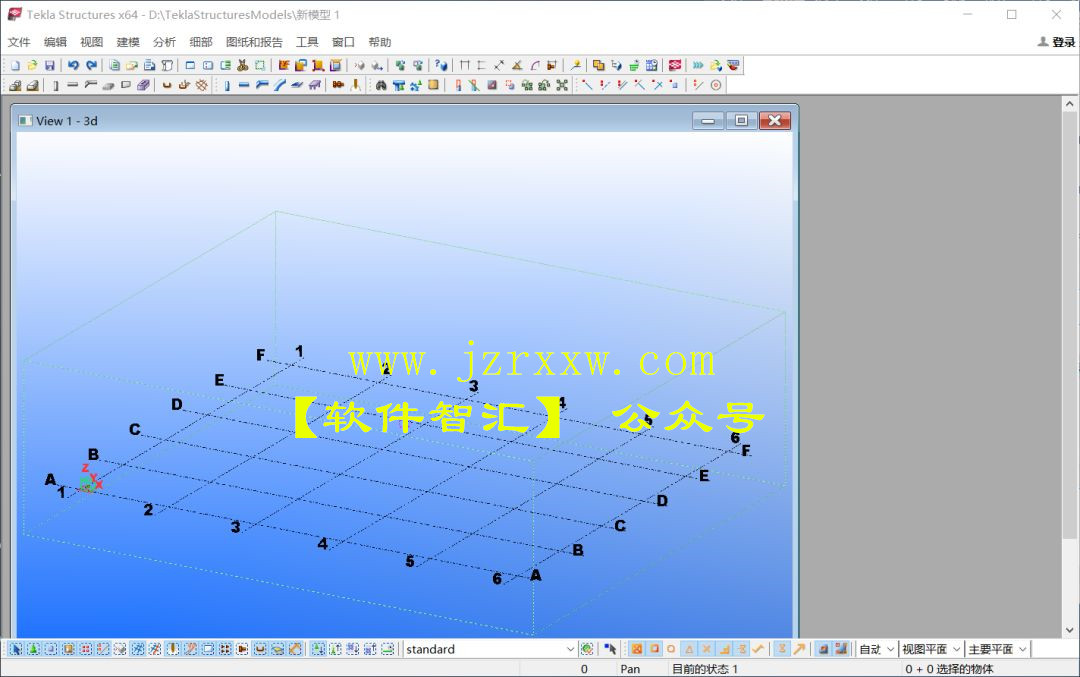Select the vertical distance measure tool
The image size is (1080, 677).
tap(481, 65)
